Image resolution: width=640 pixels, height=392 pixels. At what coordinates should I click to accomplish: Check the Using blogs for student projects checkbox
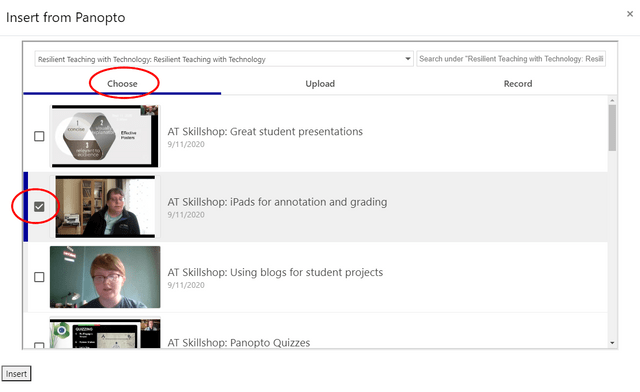coord(39,277)
